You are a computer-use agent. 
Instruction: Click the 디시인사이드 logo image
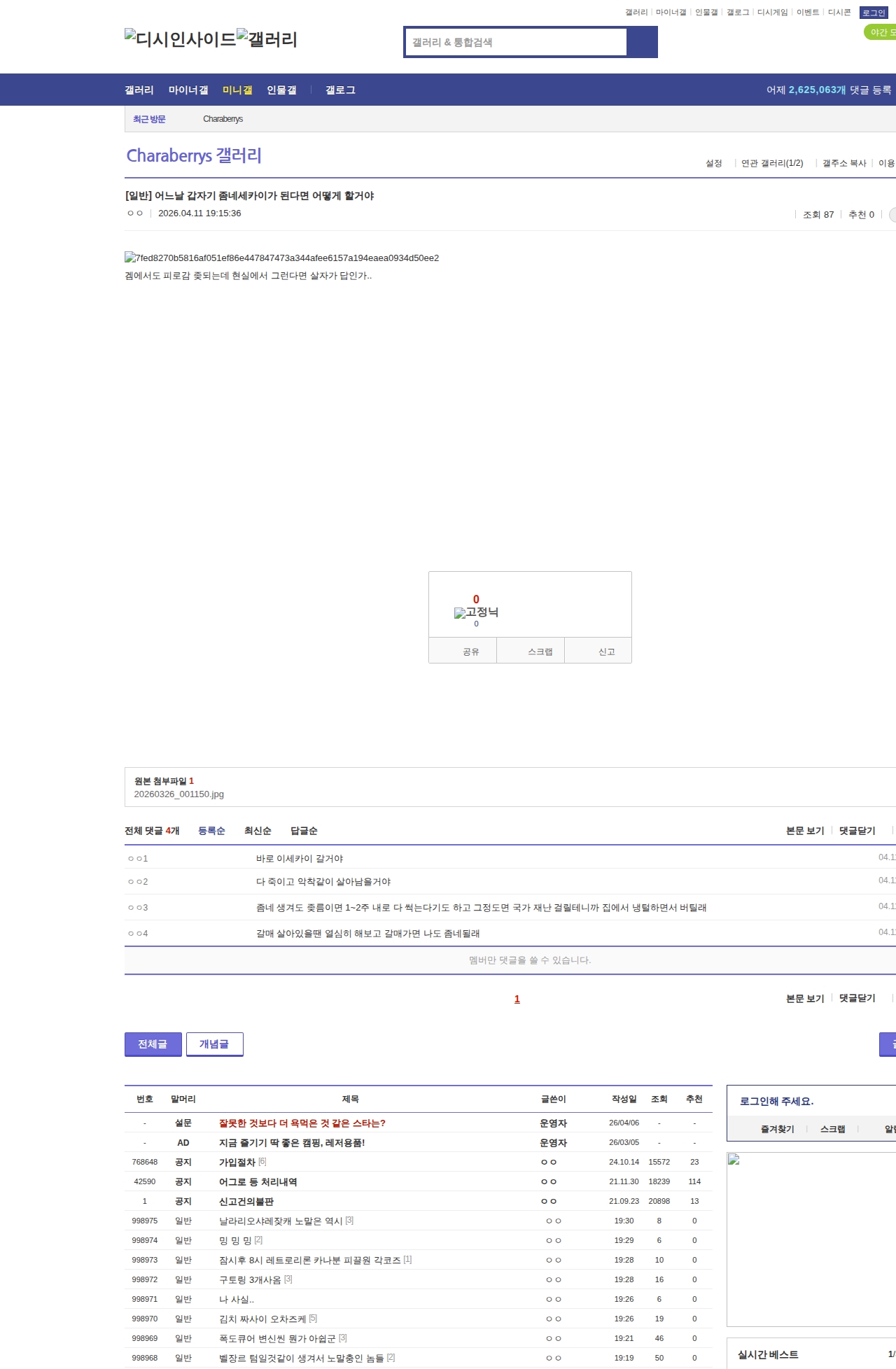coord(180,39)
